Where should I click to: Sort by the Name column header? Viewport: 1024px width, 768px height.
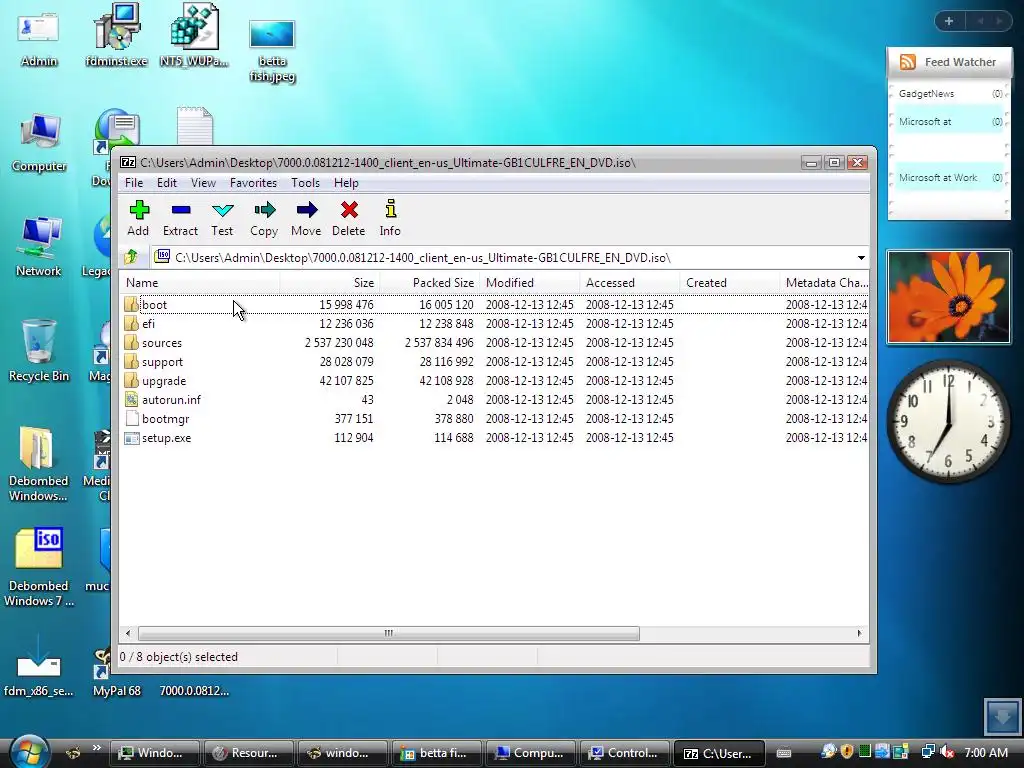pyautogui.click(x=200, y=283)
